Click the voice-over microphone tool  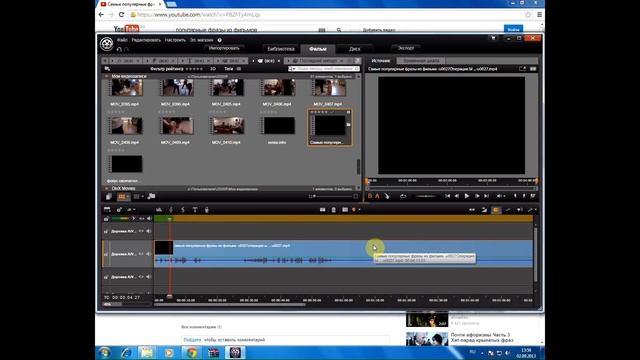[x=207, y=210]
